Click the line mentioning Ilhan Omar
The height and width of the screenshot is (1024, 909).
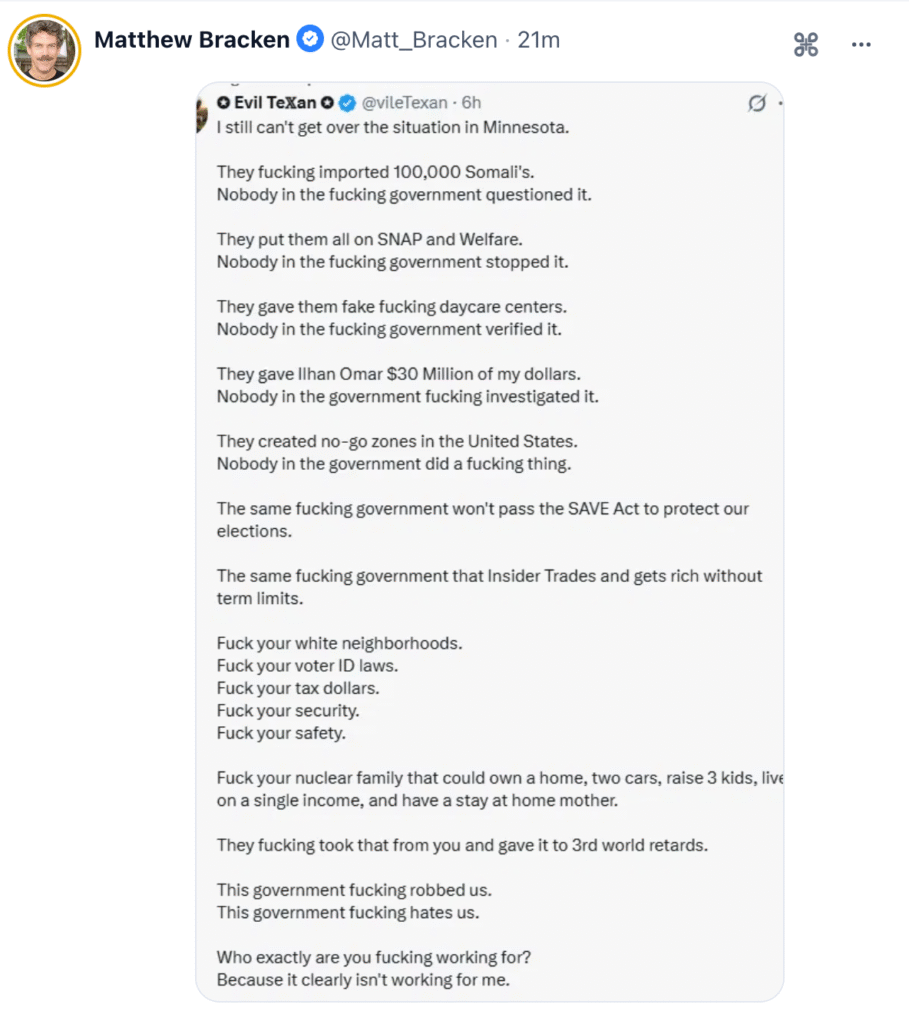point(398,373)
